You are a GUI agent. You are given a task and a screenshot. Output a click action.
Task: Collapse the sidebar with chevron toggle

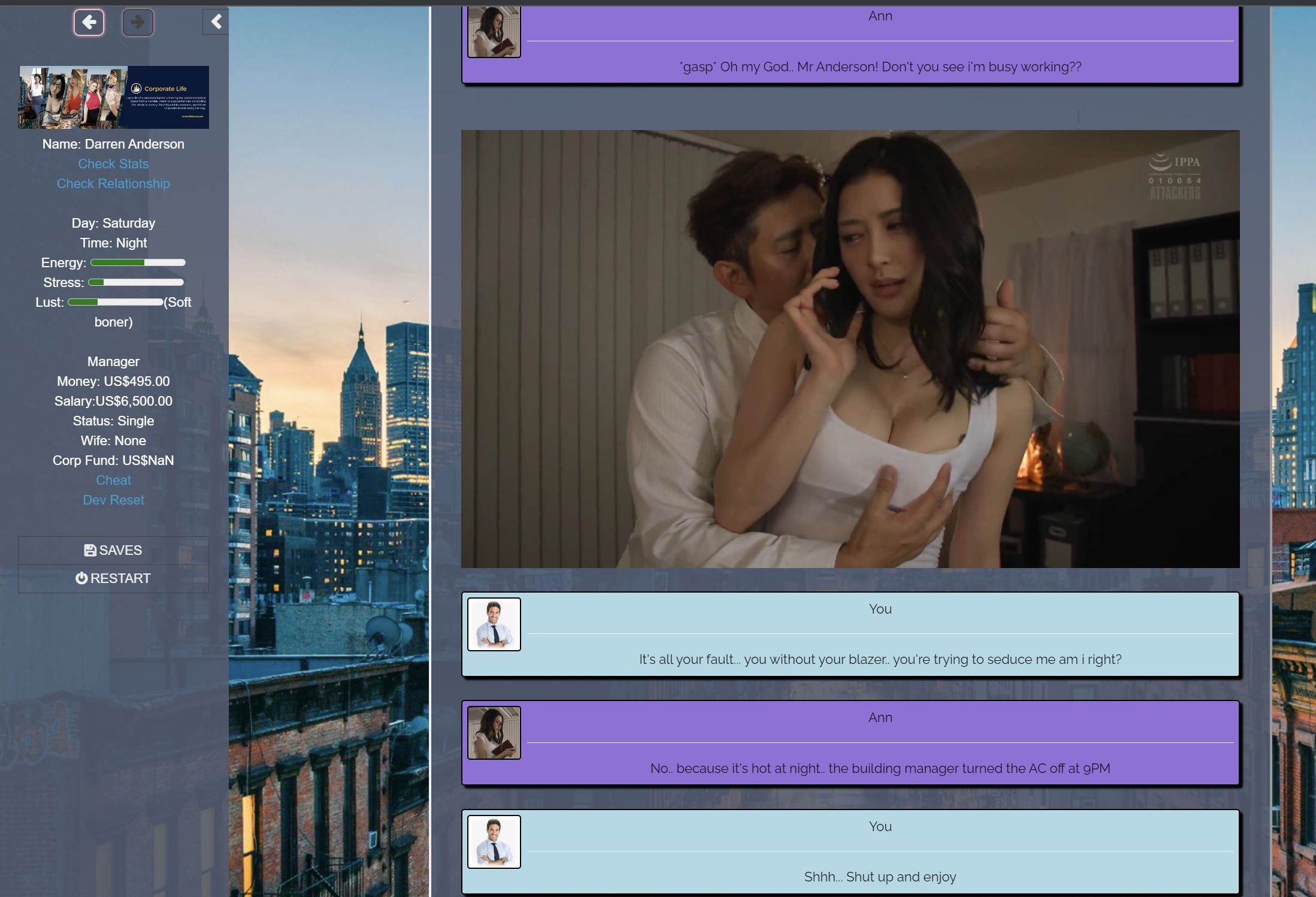(216, 22)
